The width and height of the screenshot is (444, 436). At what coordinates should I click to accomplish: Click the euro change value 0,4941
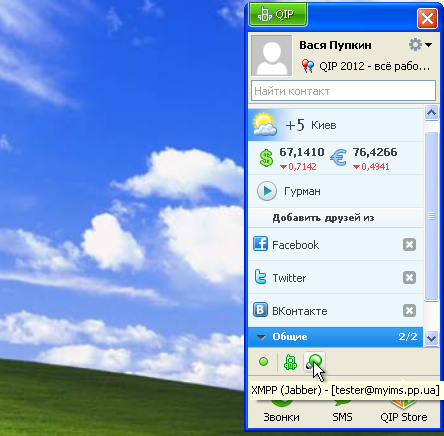click(375, 166)
